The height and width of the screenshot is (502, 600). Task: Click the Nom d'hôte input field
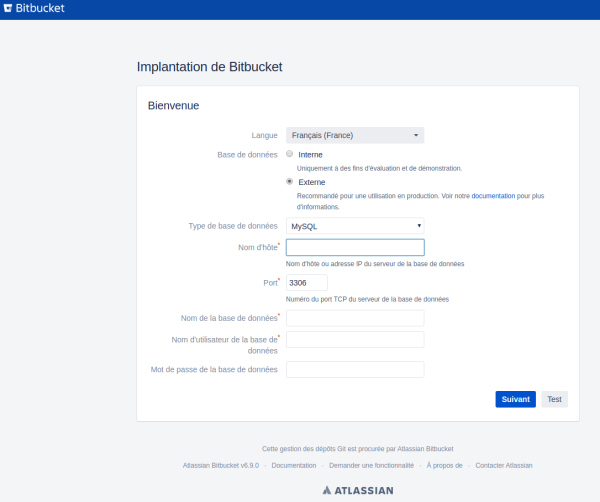coord(355,248)
